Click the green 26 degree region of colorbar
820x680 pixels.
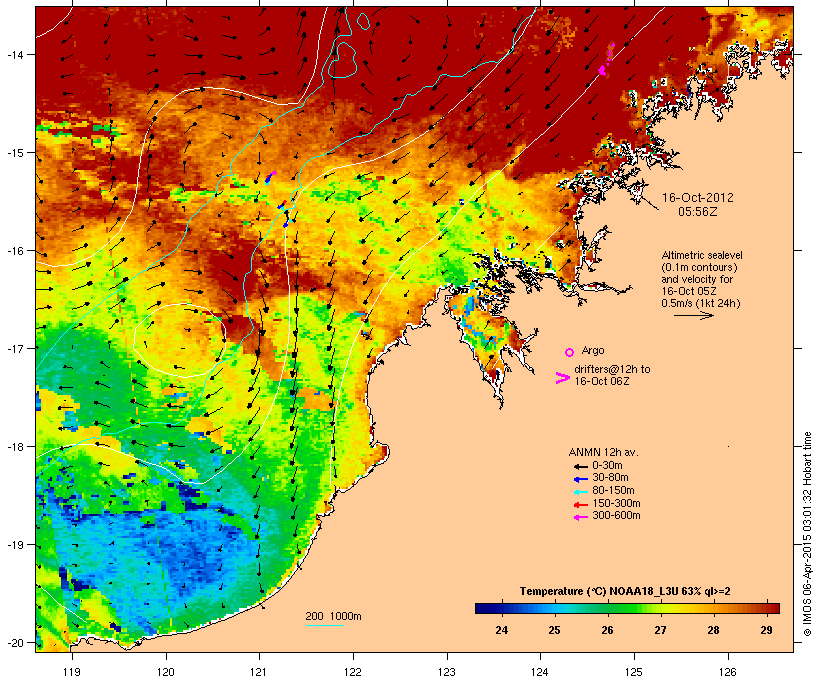(607, 608)
